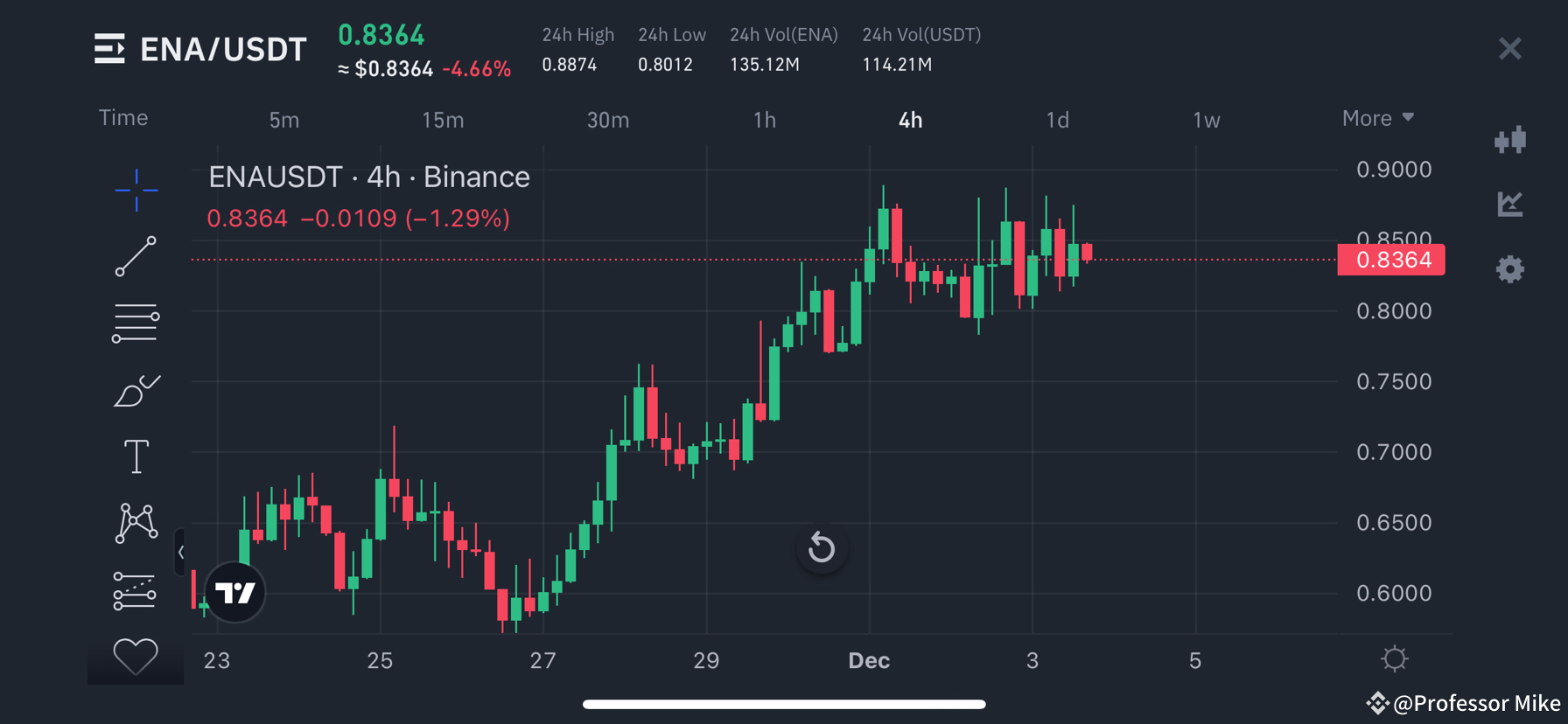
Task: Switch to the 1d timeframe tab
Action: [1057, 120]
